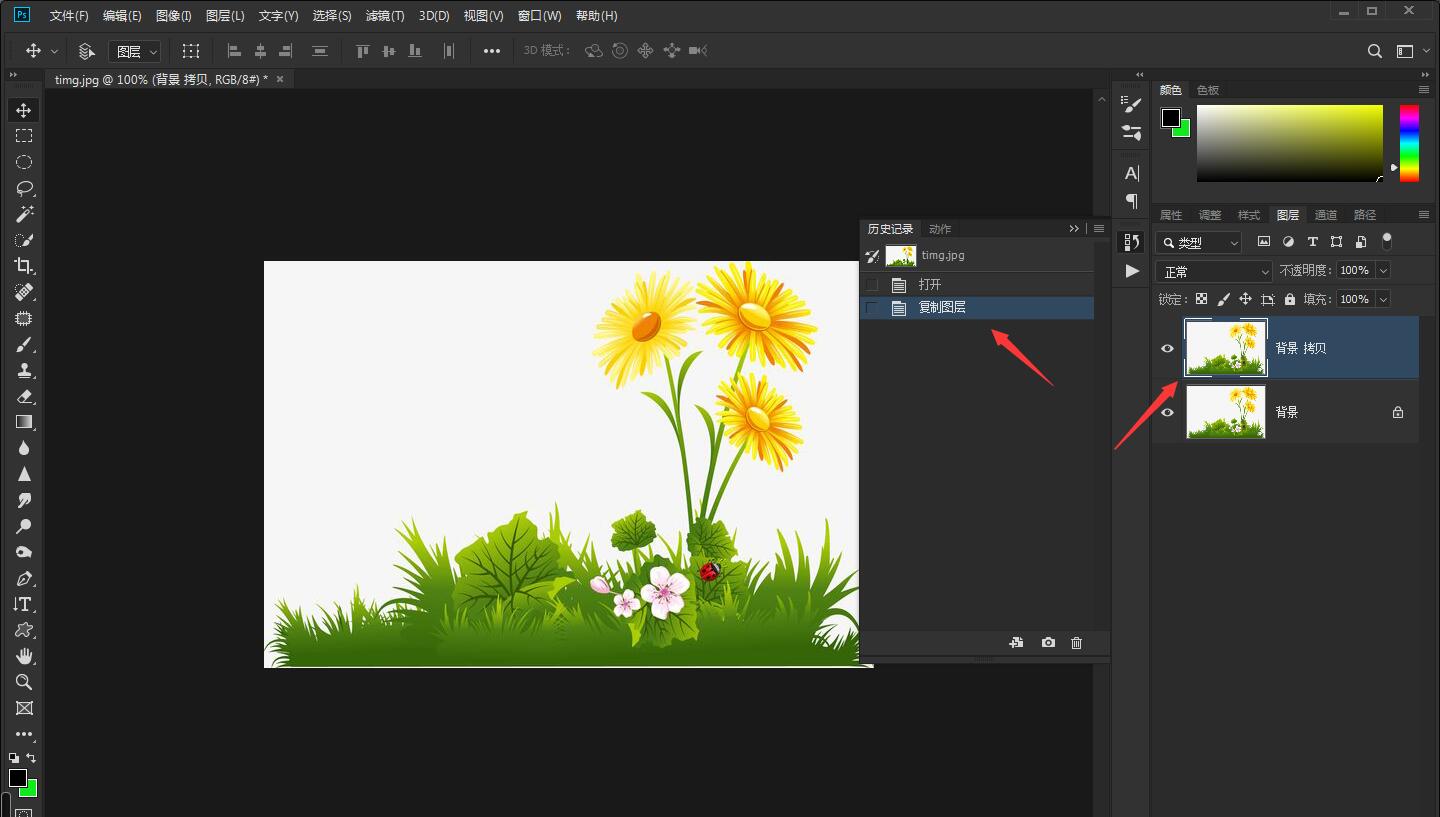Image resolution: width=1440 pixels, height=817 pixels.
Task: Select the Eraser tool
Action: click(24, 396)
